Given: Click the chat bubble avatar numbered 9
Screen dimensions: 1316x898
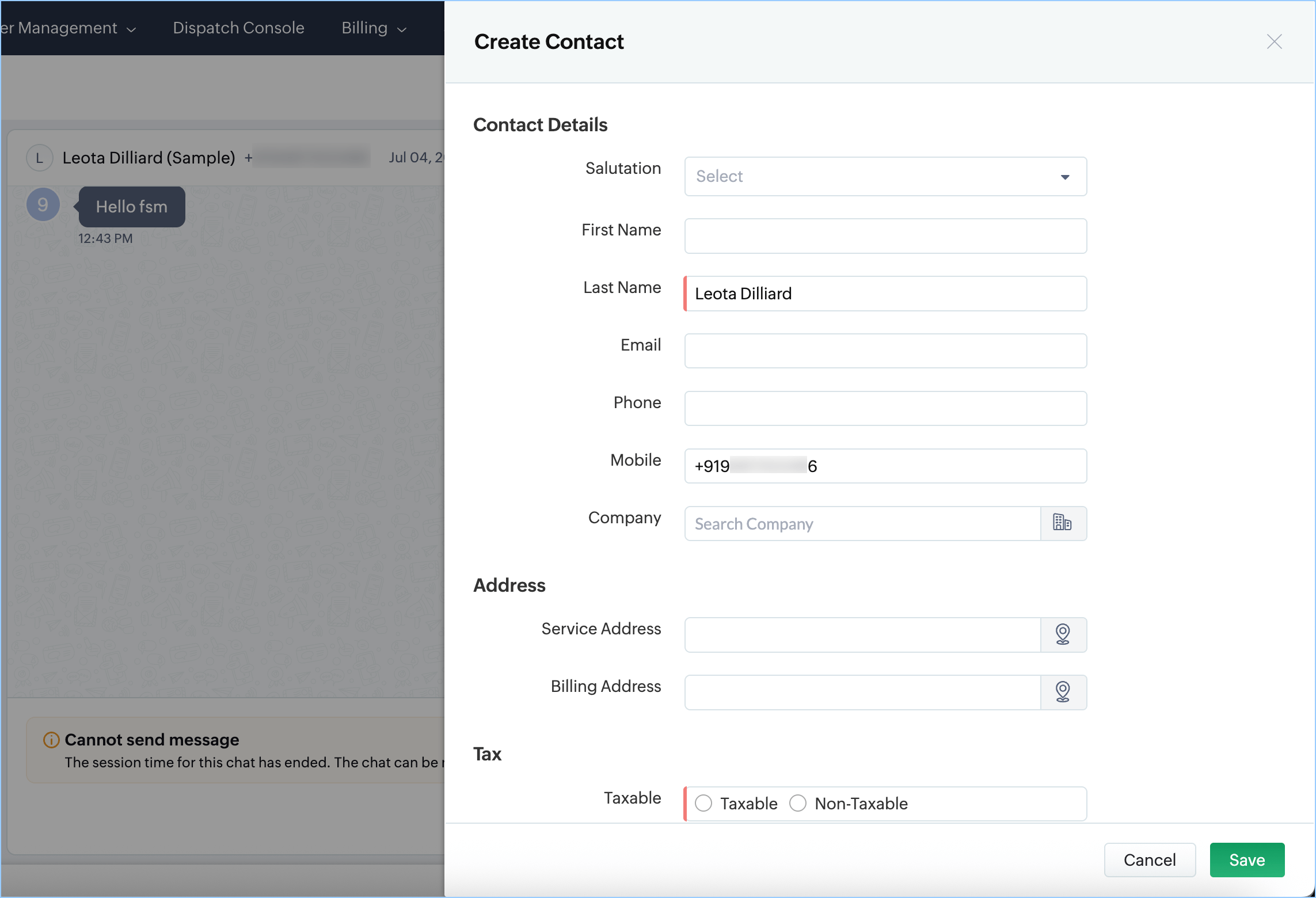Looking at the screenshot, I should point(43,205).
